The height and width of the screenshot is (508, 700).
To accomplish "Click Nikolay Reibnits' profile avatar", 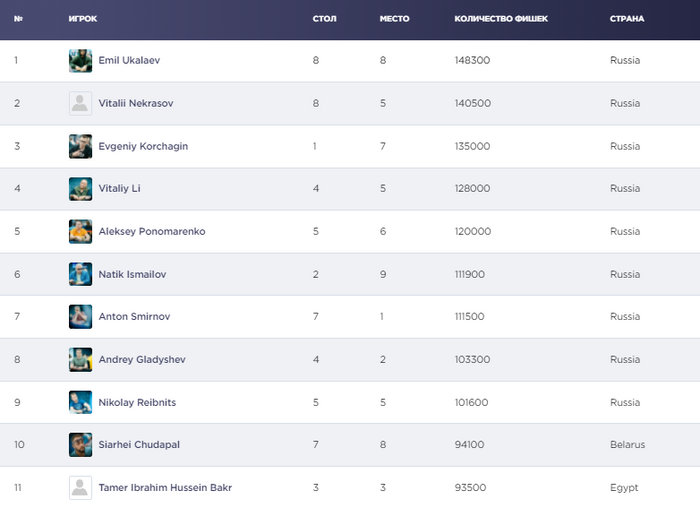I will tap(80, 402).
